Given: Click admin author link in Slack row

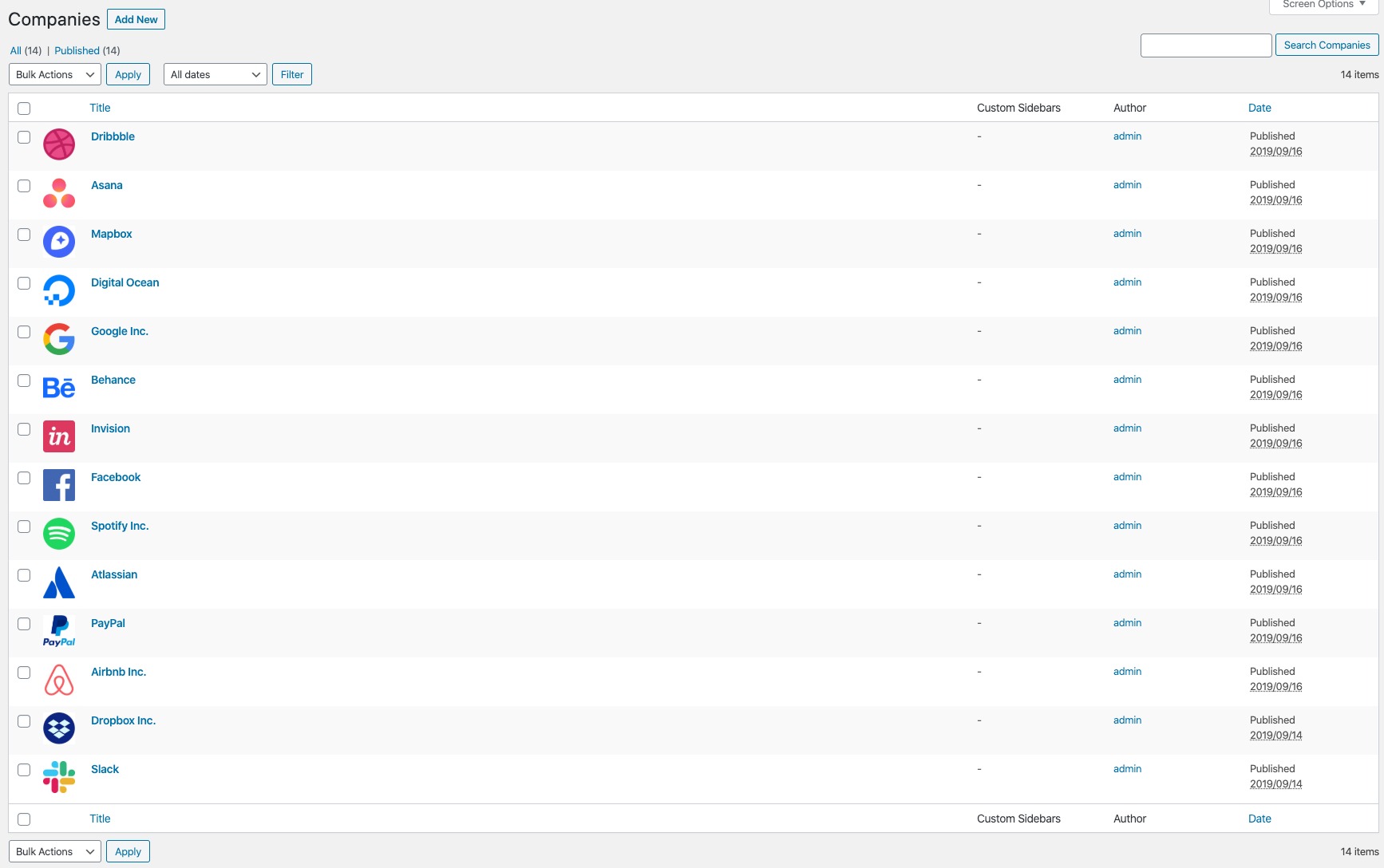Looking at the screenshot, I should click(x=1127, y=768).
